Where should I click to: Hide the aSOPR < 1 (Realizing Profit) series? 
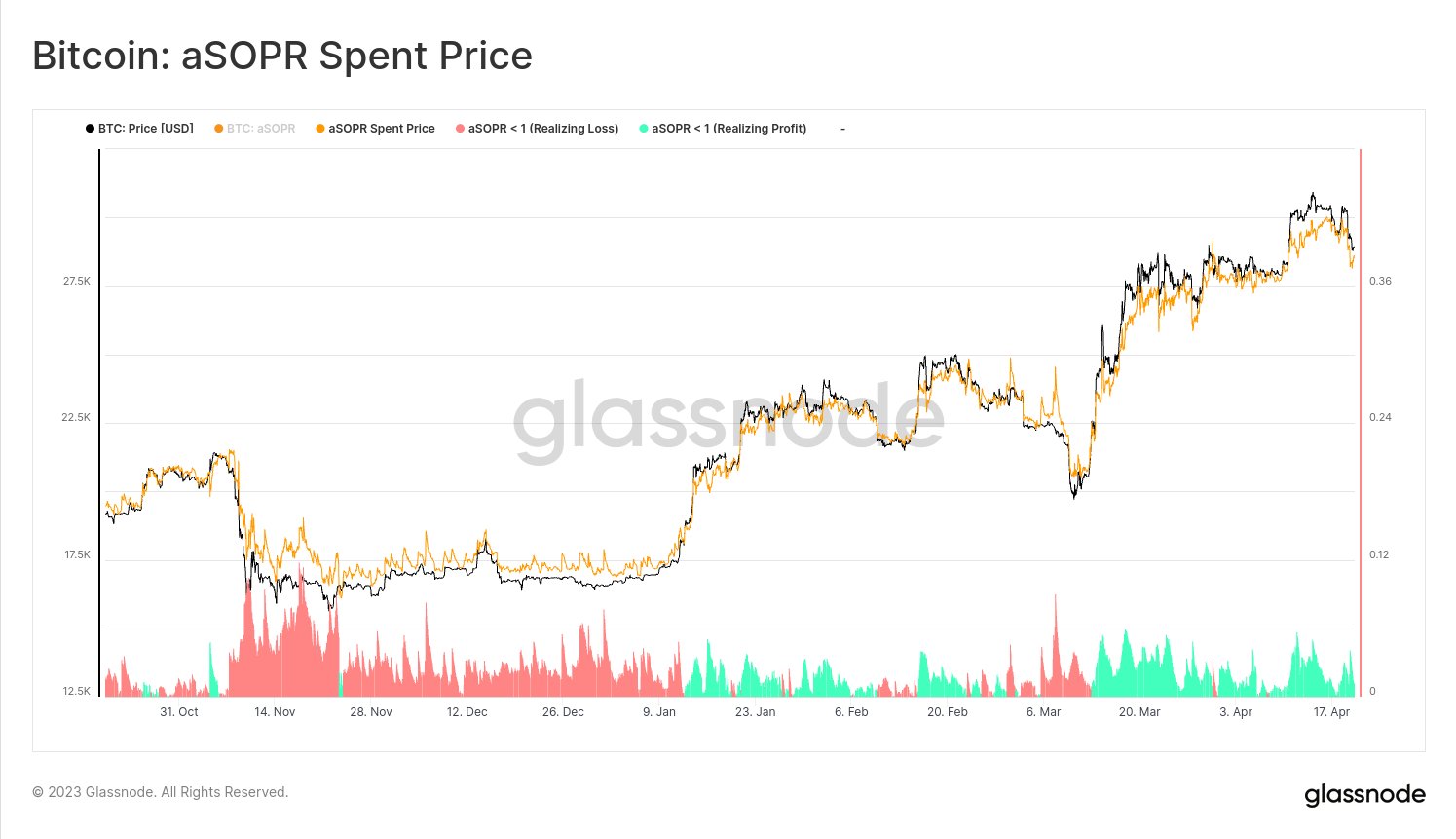coord(729,129)
